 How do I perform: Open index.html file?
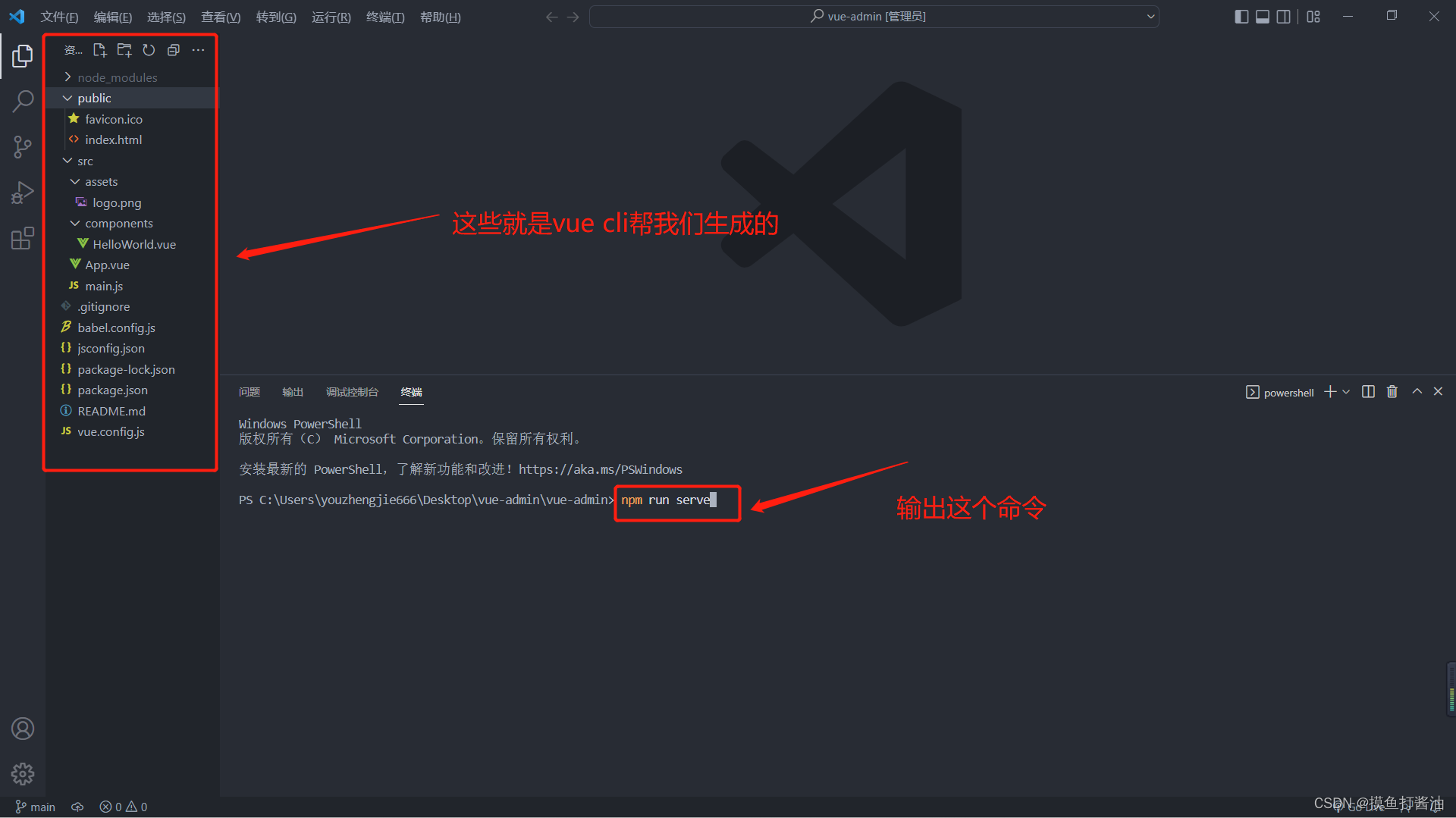(x=131, y=139)
